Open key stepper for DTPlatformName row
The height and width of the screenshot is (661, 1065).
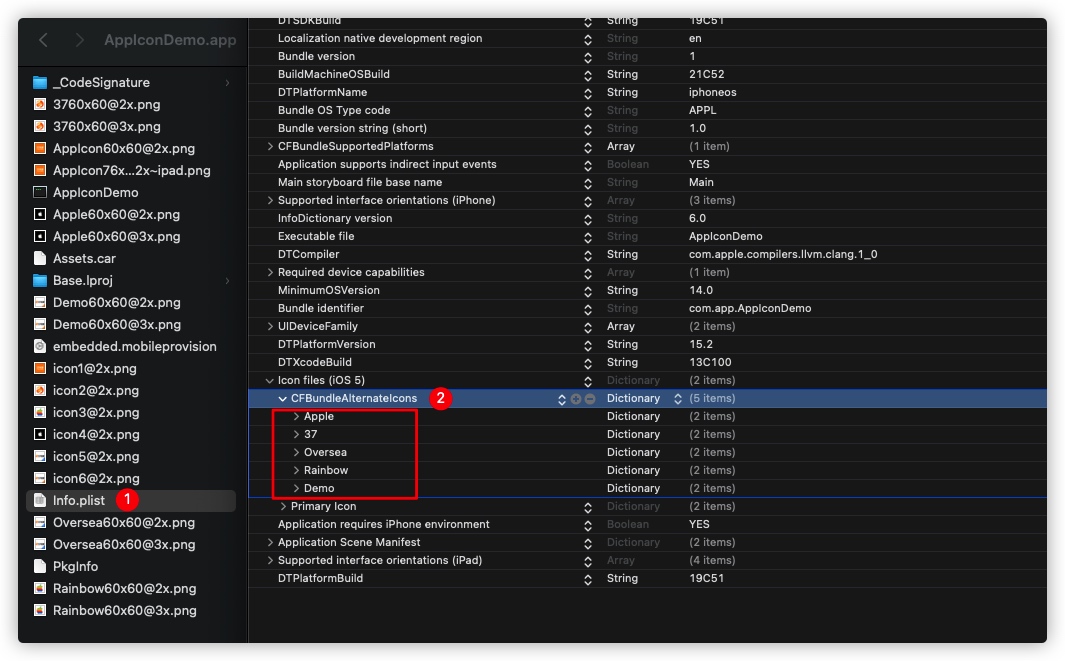click(x=588, y=94)
